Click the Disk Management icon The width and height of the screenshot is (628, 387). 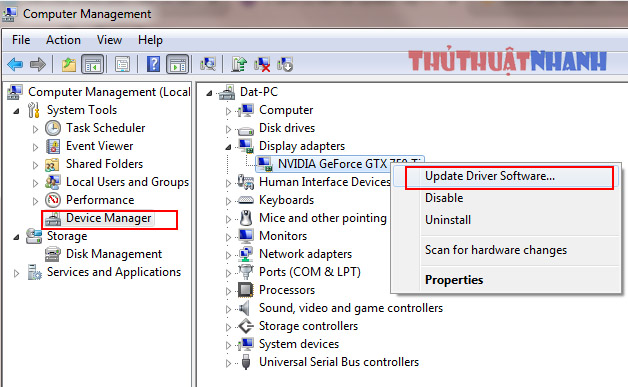53,254
